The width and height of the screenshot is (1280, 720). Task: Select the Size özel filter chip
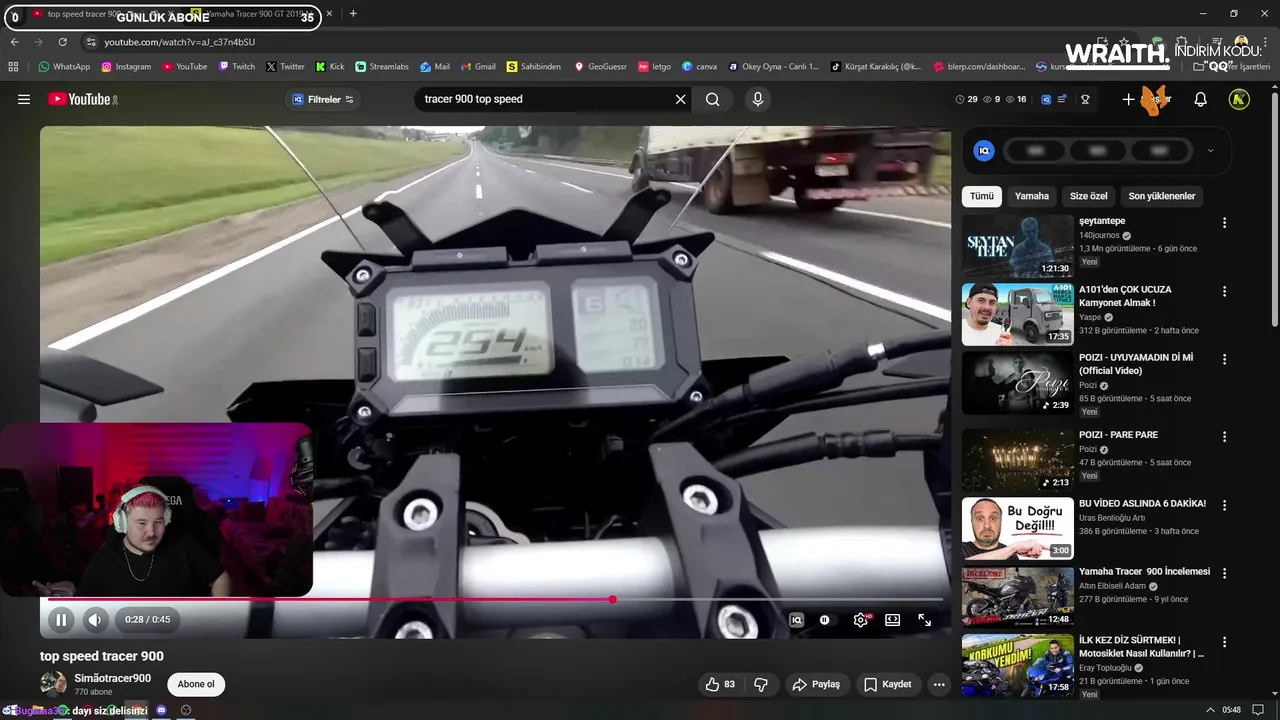pyautogui.click(x=1089, y=196)
